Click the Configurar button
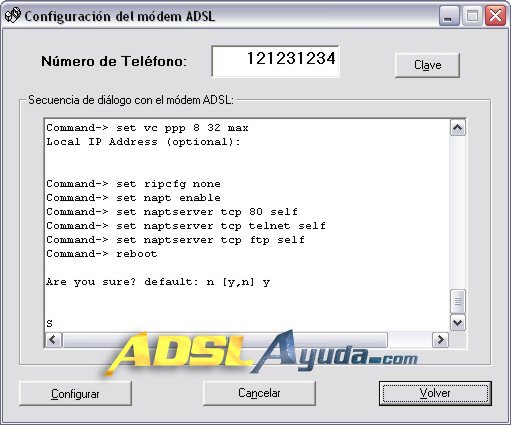The width and height of the screenshot is (511, 425). [75, 394]
